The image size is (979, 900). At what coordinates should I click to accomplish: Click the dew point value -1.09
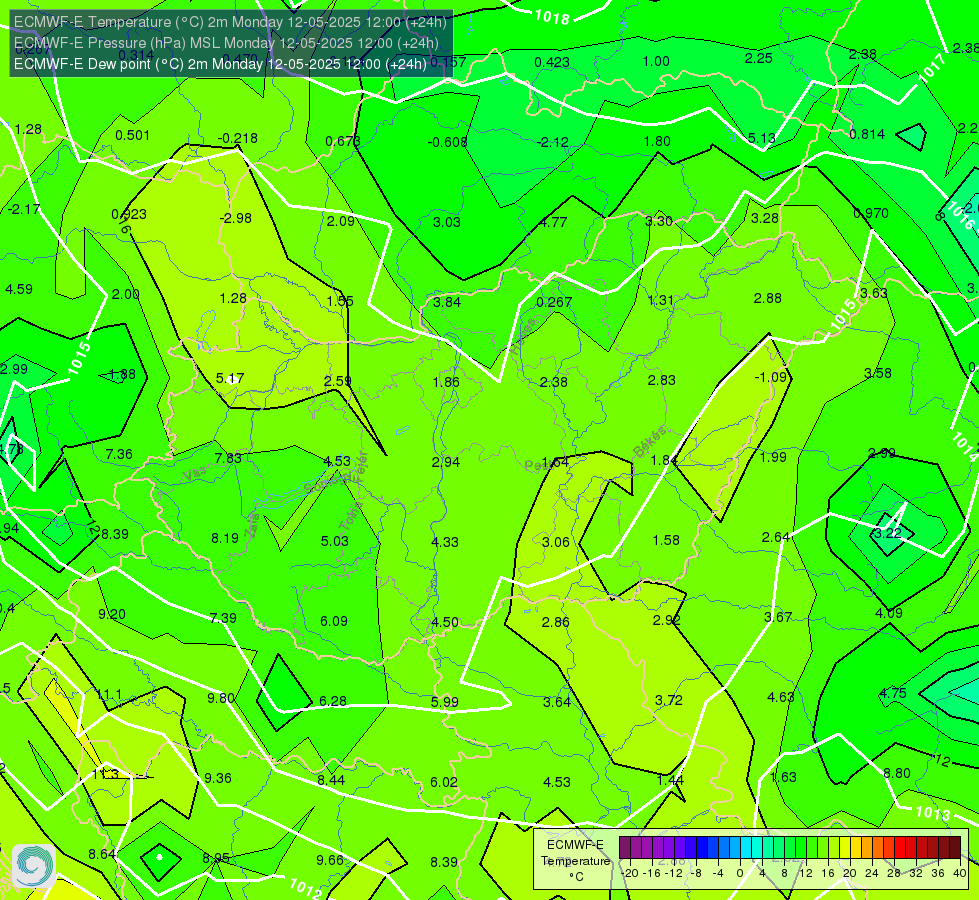(770, 377)
